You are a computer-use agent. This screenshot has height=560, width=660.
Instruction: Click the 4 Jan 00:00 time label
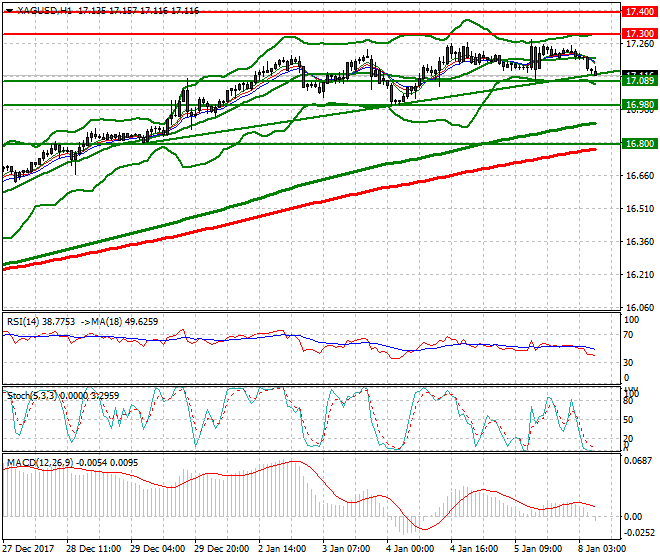click(x=410, y=549)
